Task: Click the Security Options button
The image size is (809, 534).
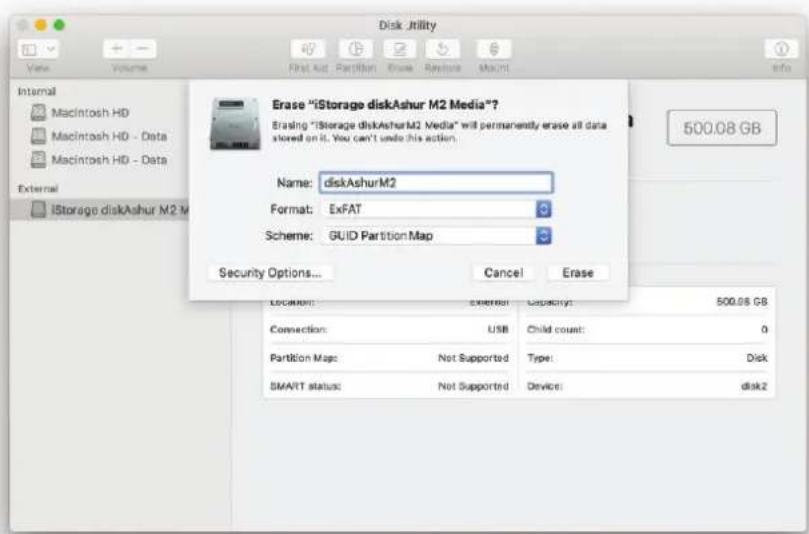Action: click(270, 273)
